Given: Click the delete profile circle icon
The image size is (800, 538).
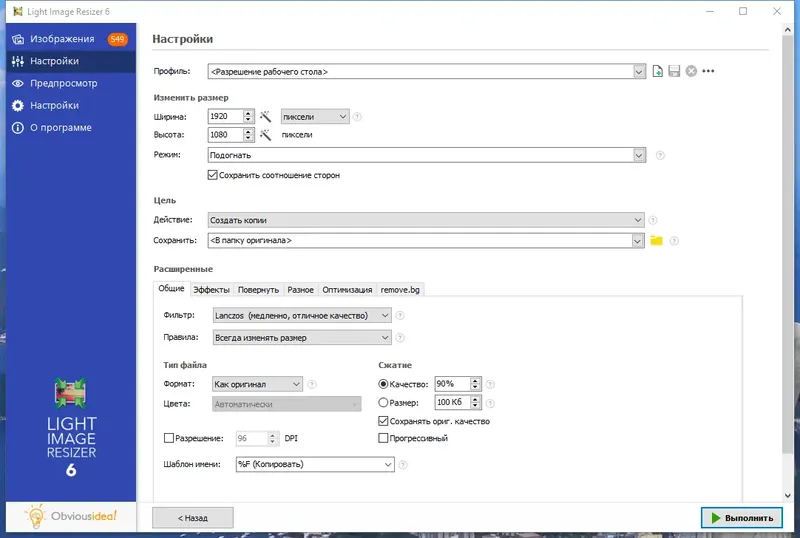Looking at the screenshot, I should (691, 71).
